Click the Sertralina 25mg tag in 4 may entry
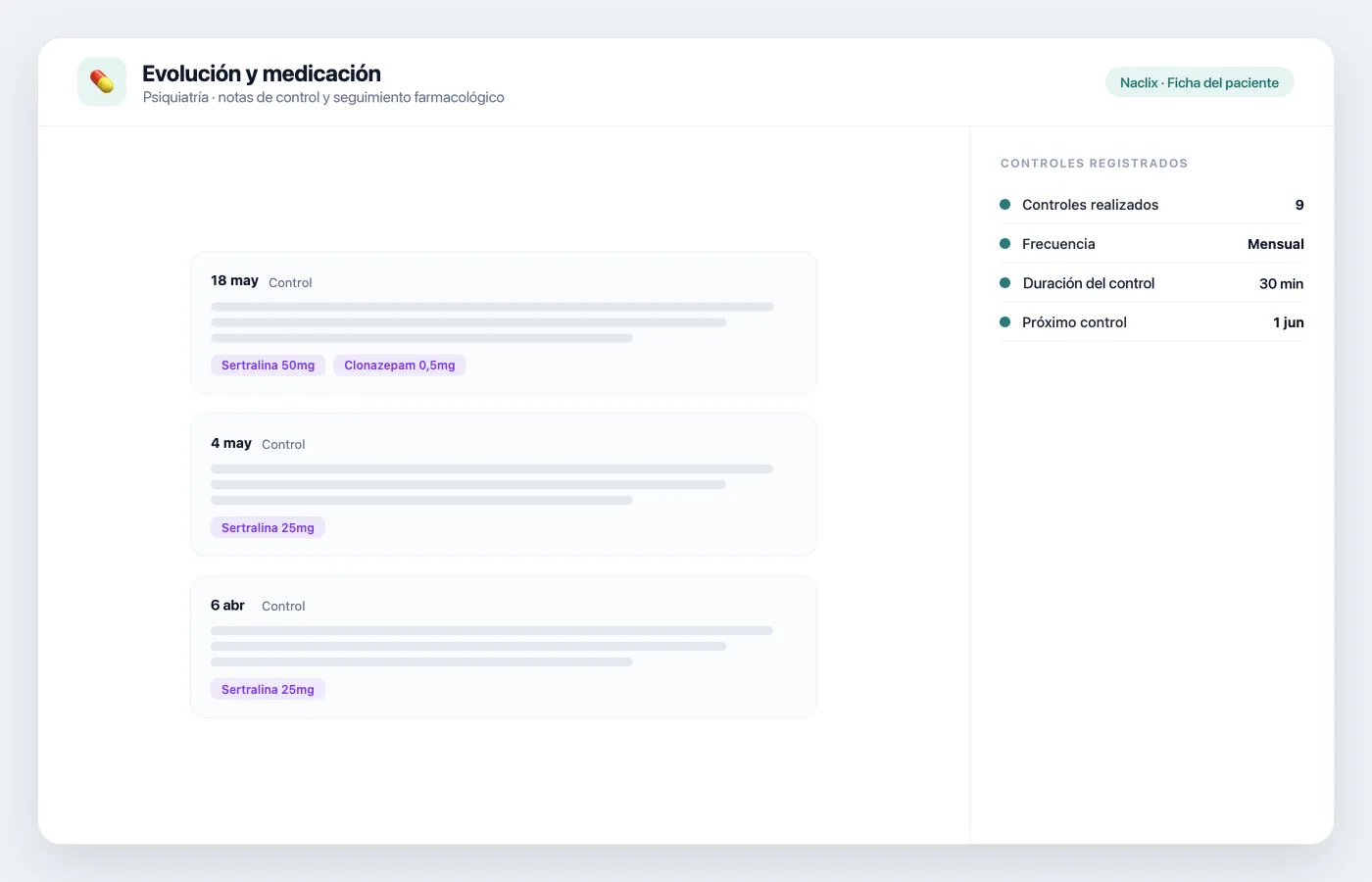 268,528
